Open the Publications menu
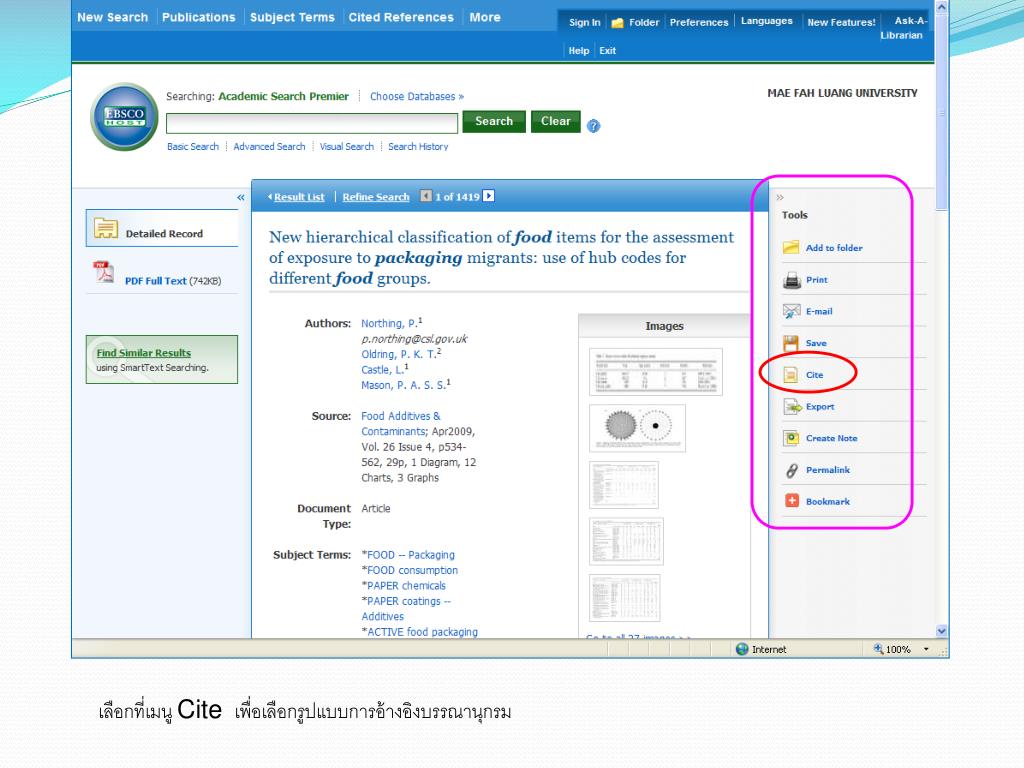This screenshot has width=1024, height=768. [x=198, y=17]
